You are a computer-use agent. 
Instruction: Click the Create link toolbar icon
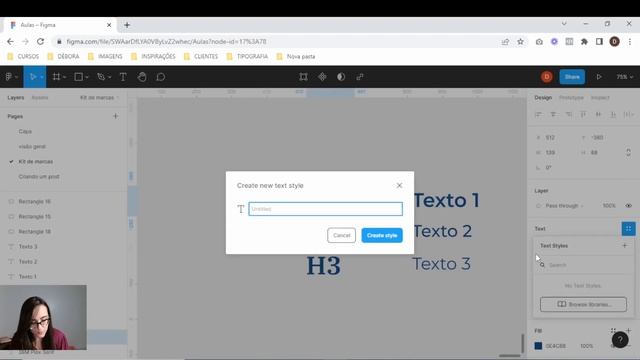(360, 77)
